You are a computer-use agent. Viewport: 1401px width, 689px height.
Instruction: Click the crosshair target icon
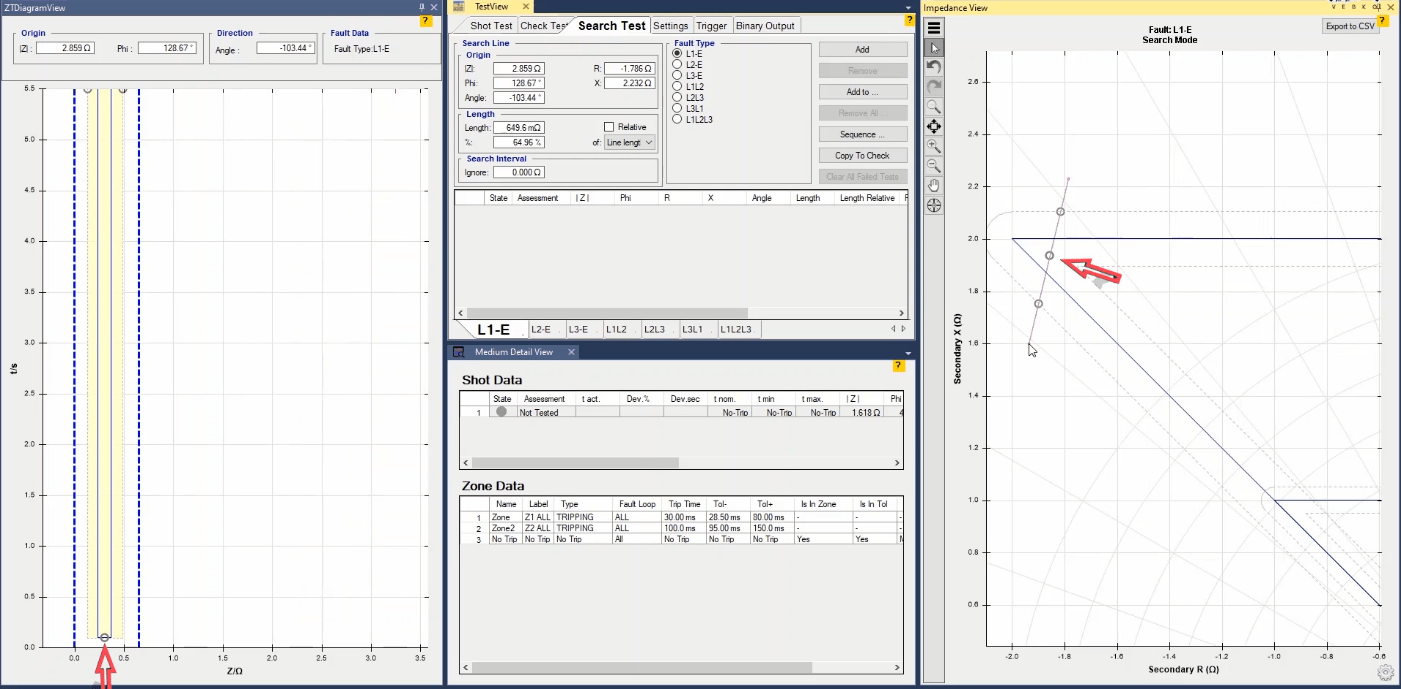tap(934, 205)
